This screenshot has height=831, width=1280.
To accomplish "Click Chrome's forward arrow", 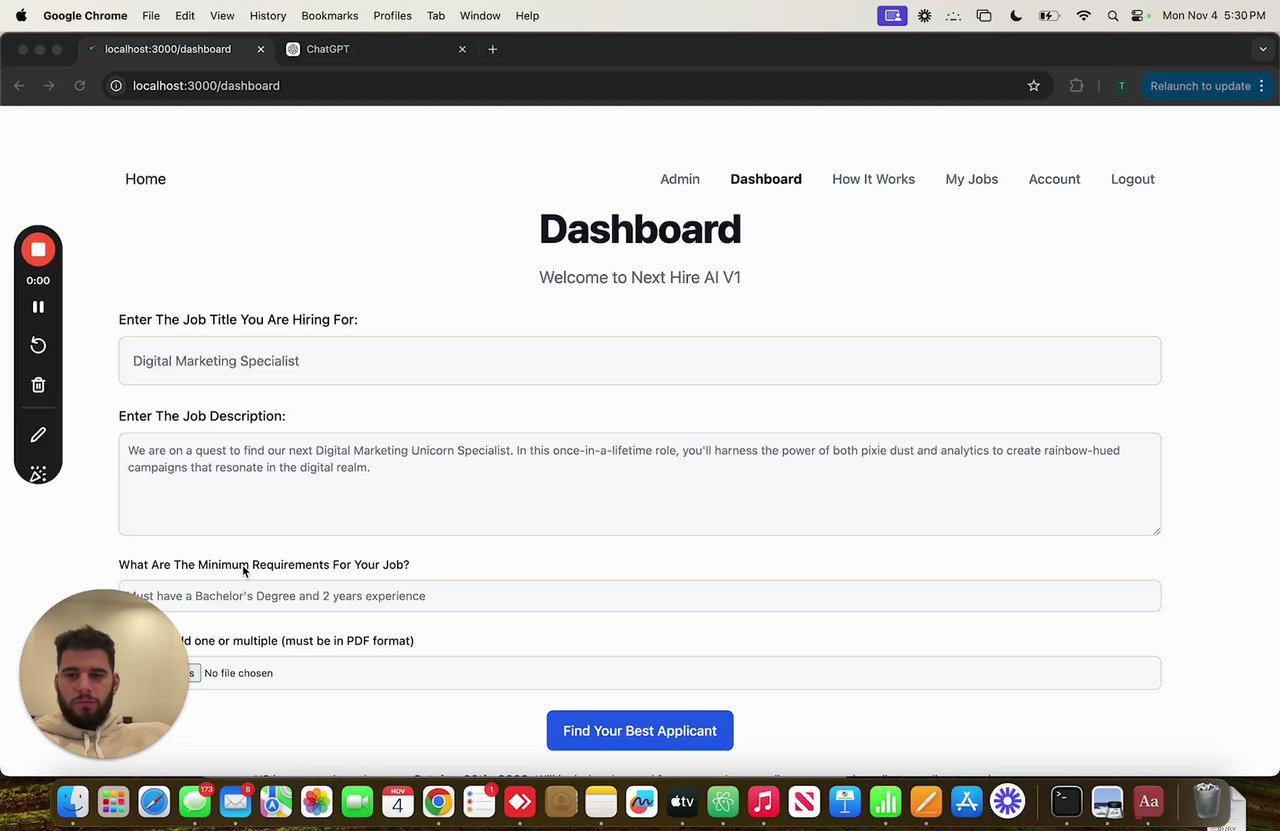I will (49, 86).
